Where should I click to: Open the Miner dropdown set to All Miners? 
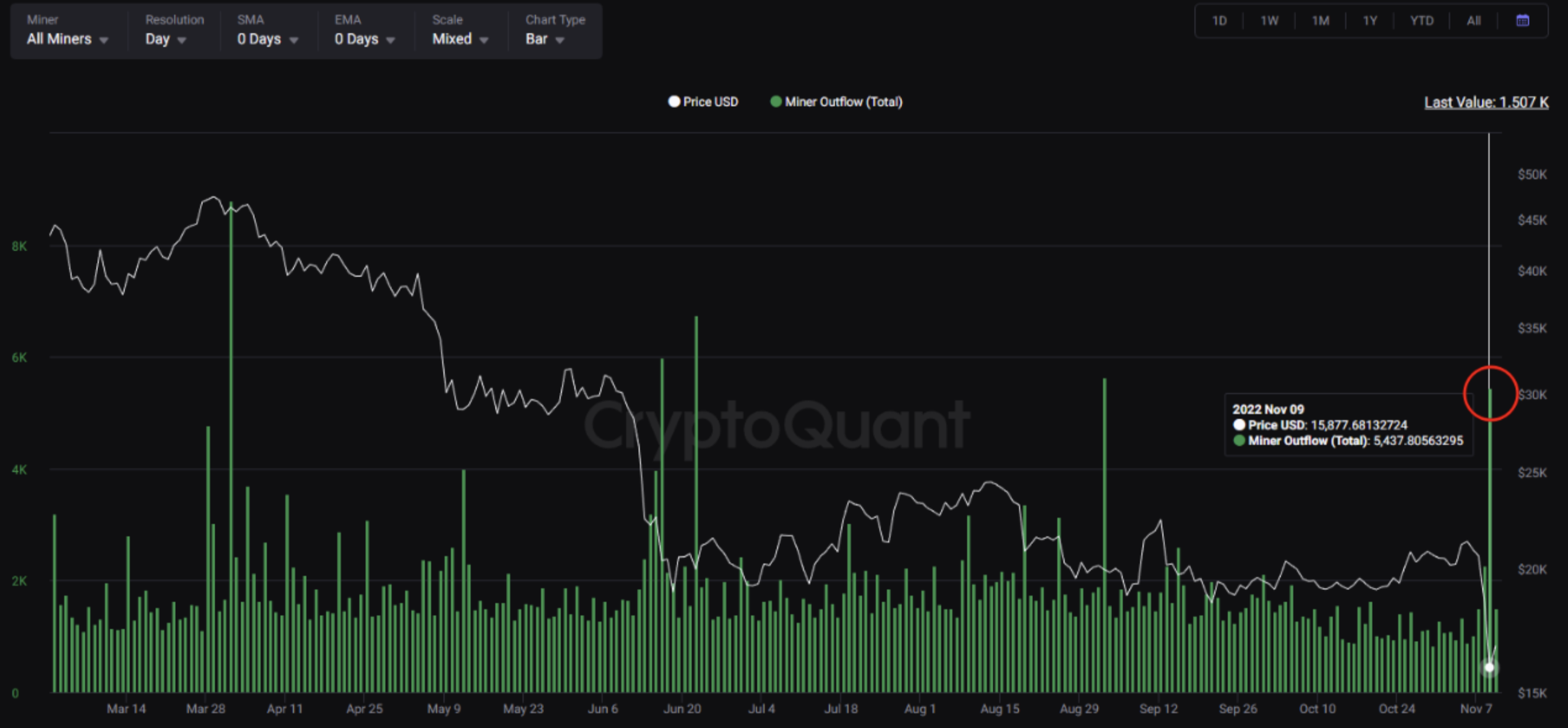[67, 39]
